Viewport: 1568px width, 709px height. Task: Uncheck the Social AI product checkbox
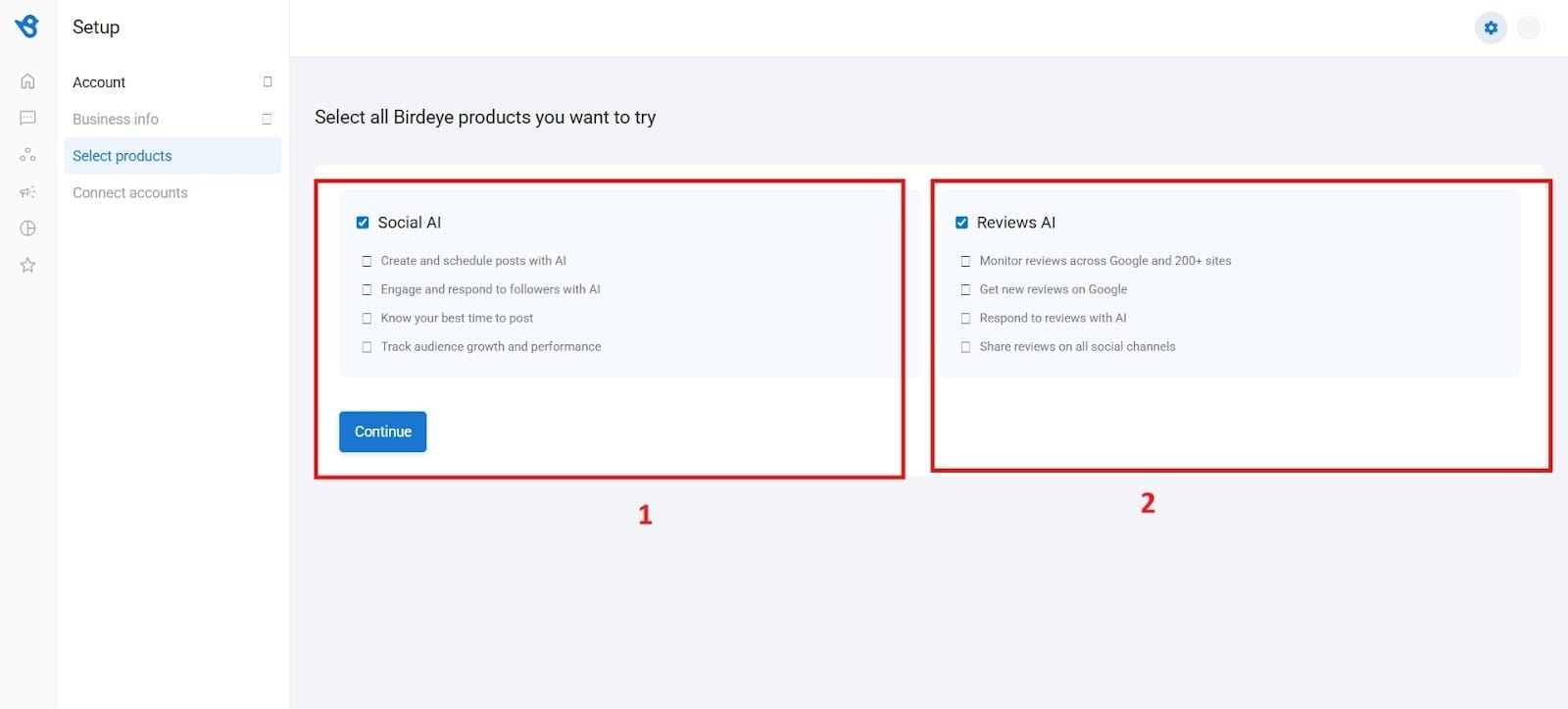click(363, 222)
